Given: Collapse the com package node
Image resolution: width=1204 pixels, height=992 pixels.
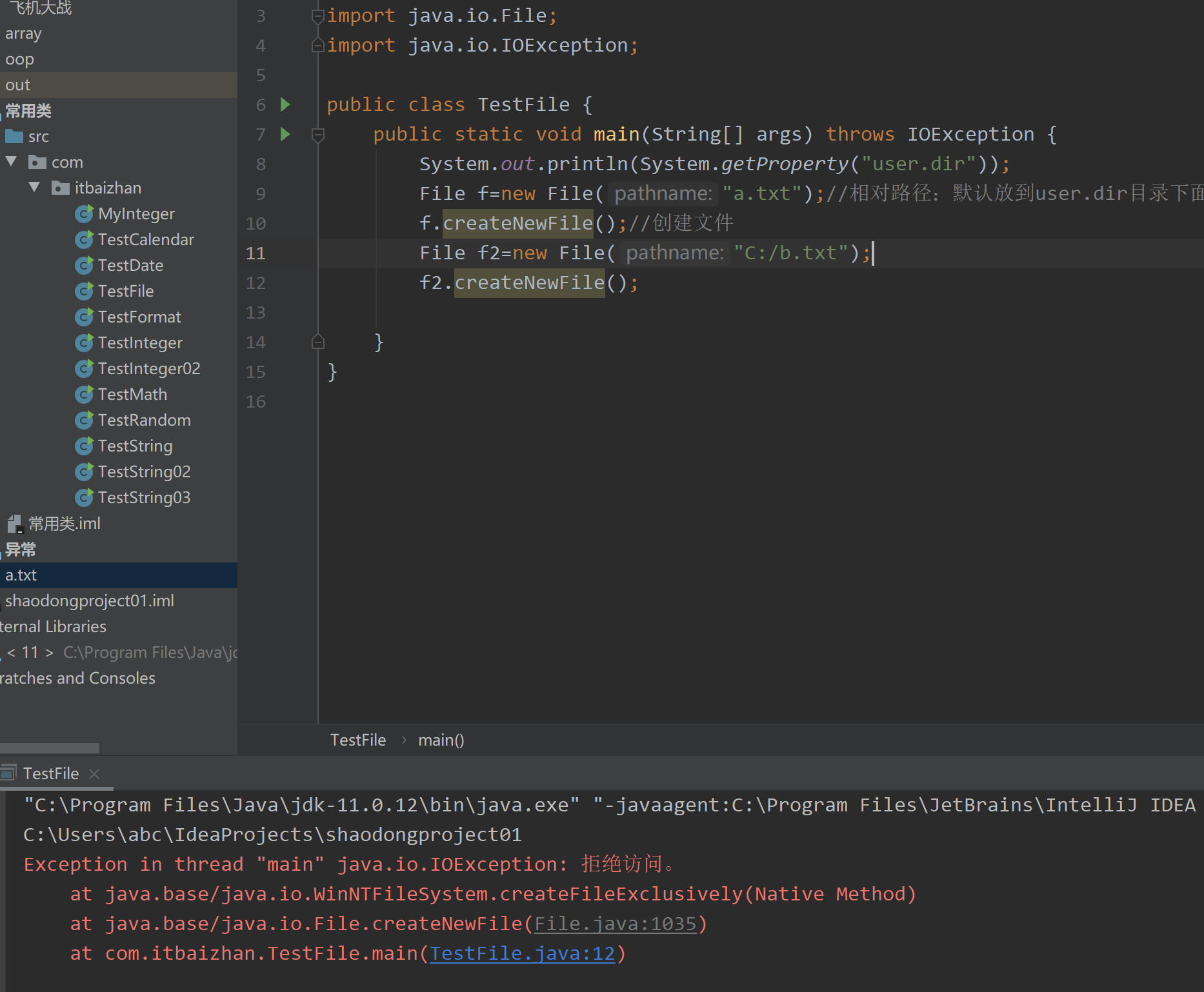Looking at the screenshot, I should (11, 161).
